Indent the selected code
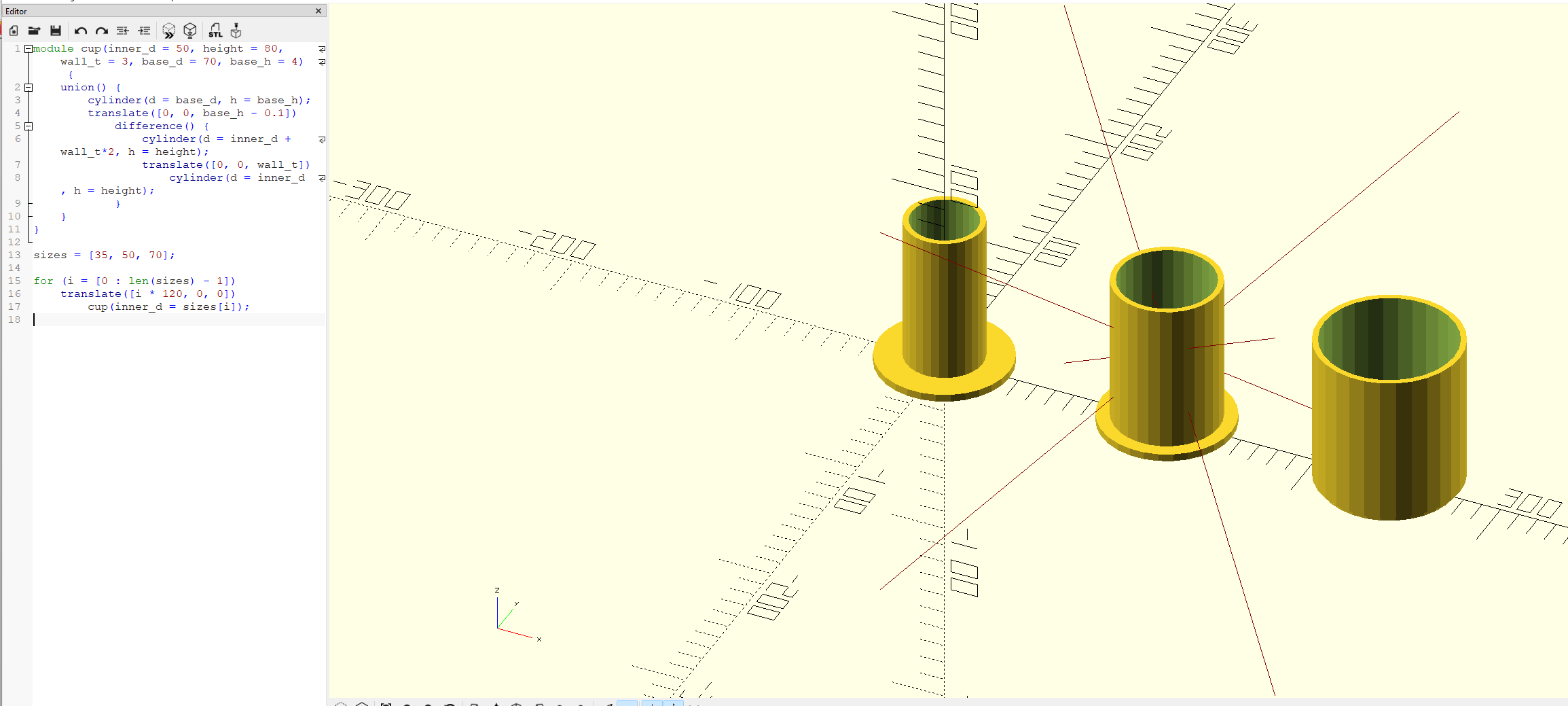The width and height of the screenshot is (1568, 706). 144,31
